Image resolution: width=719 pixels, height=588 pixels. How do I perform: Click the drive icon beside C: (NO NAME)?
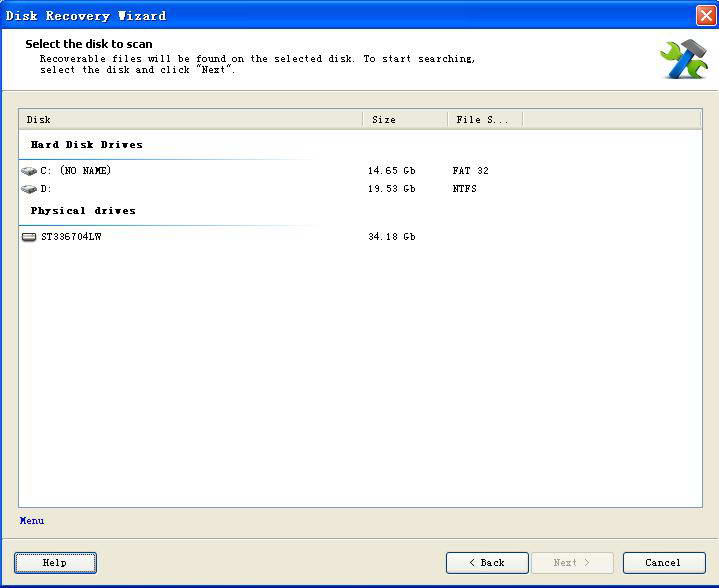tap(29, 171)
